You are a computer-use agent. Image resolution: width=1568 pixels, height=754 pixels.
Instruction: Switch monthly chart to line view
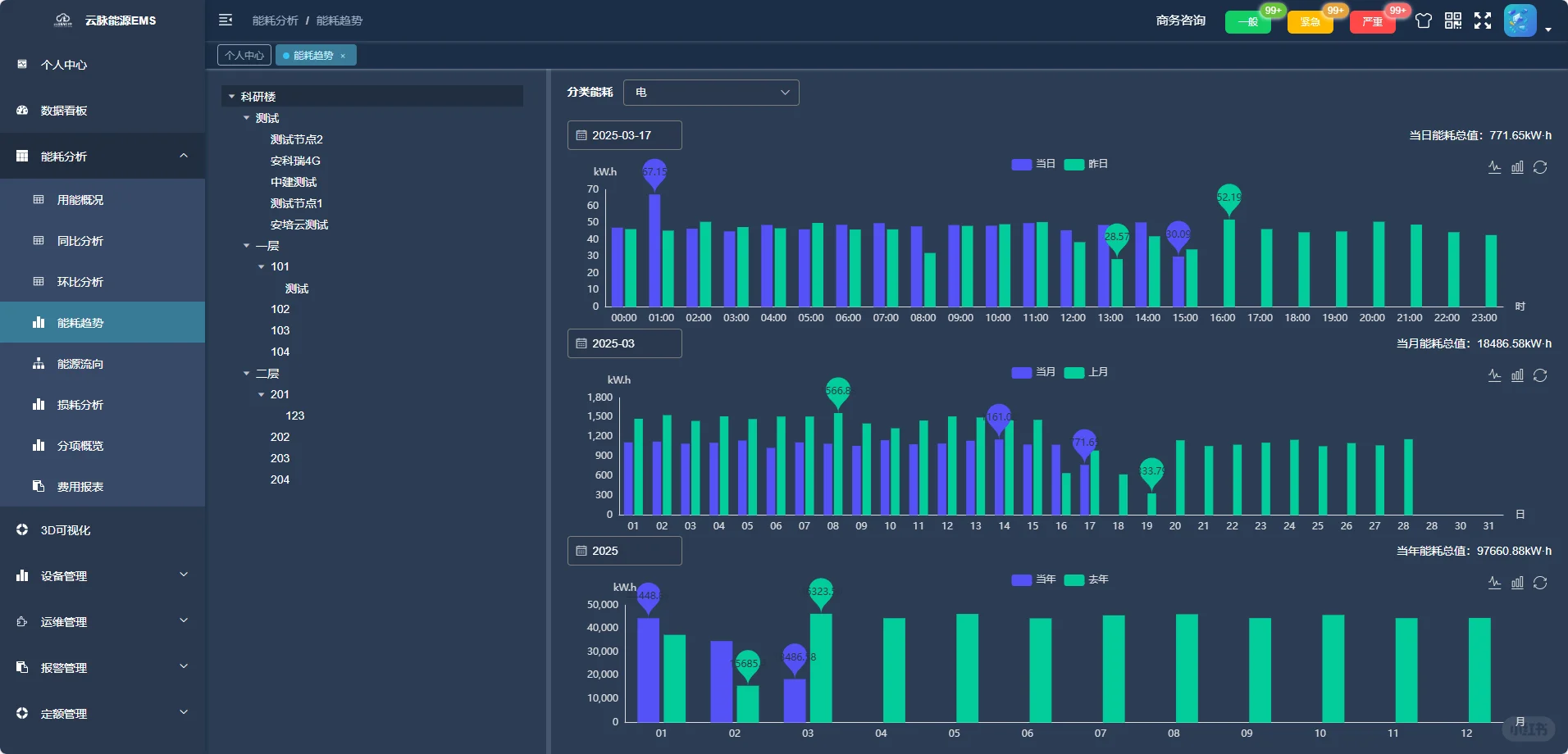pos(1495,375)
